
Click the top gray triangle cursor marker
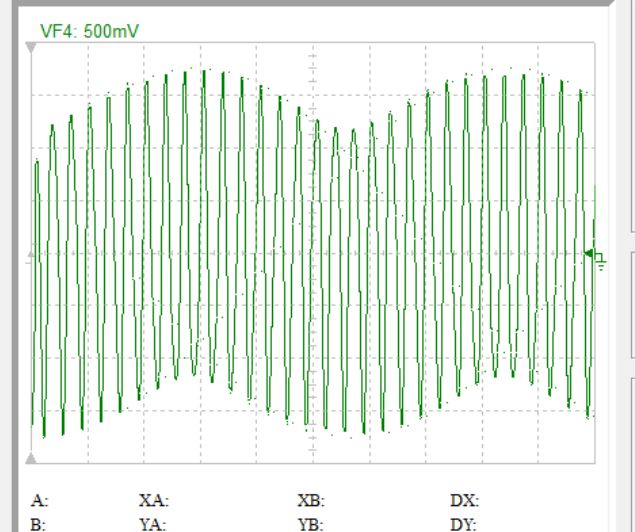click(31, 47)
